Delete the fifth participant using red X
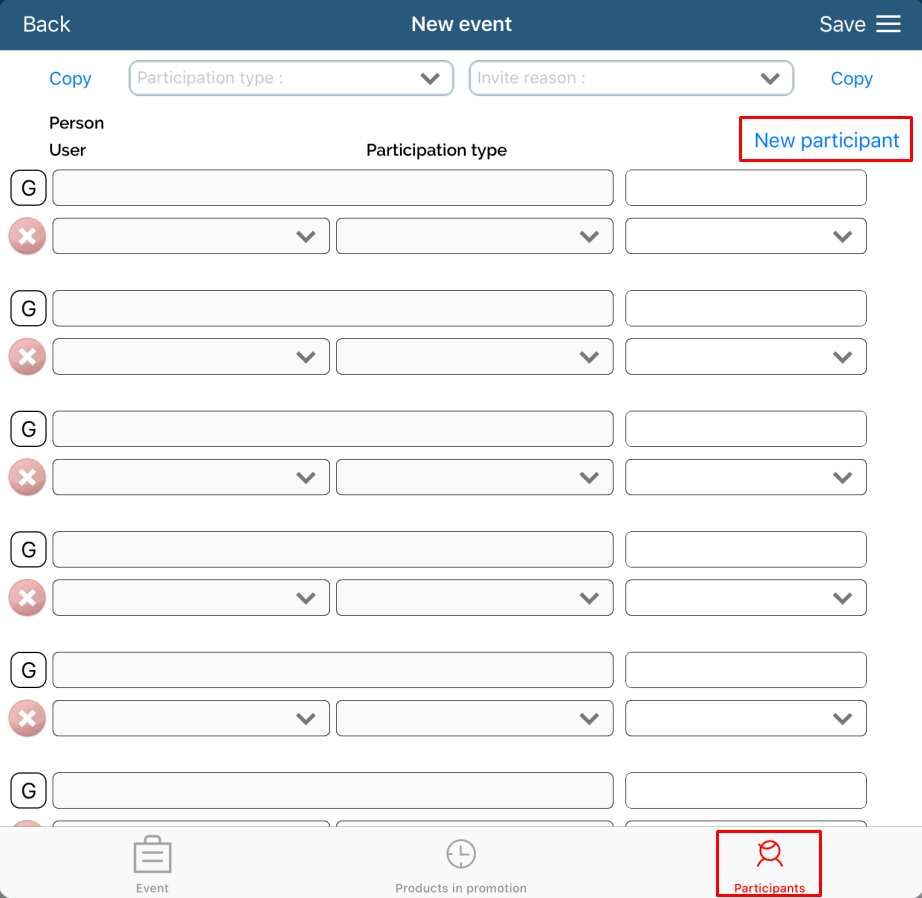This screenshot has width=922, height=898. click(27, 718)
